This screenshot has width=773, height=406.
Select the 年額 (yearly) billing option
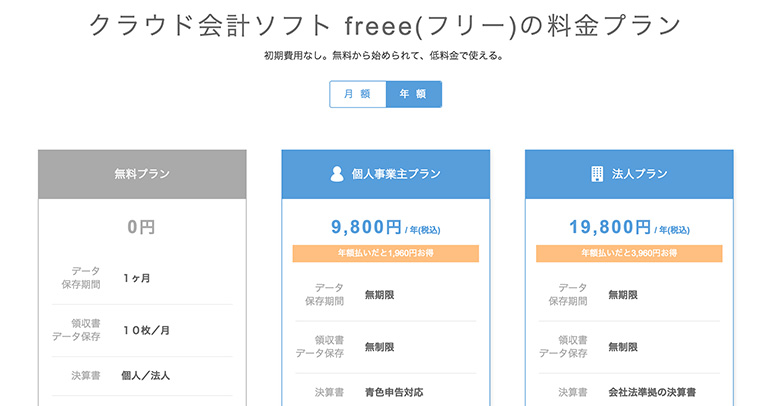click(413, 94)
